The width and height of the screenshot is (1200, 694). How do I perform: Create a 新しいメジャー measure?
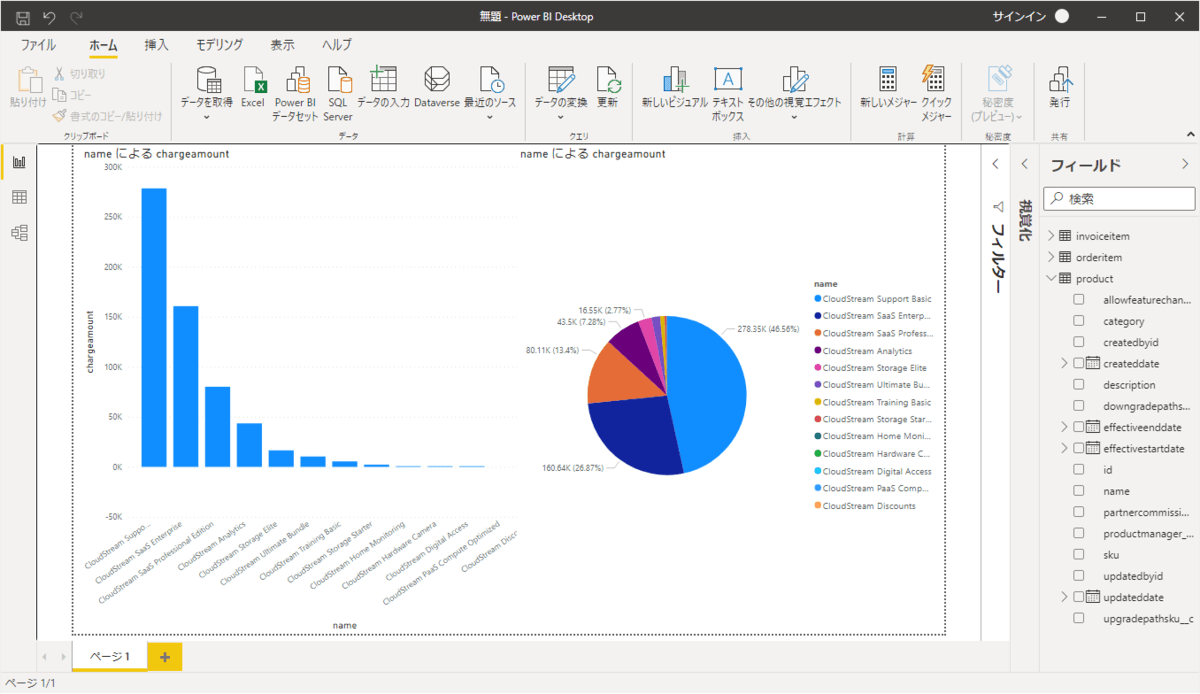(887, 81)
